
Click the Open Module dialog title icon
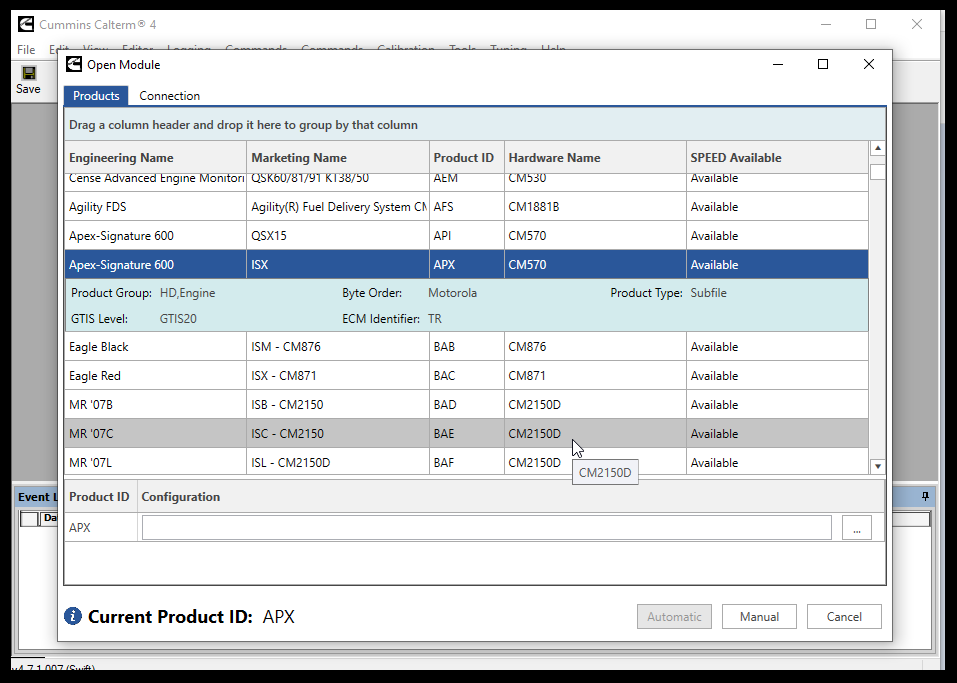tap(74, 65)
